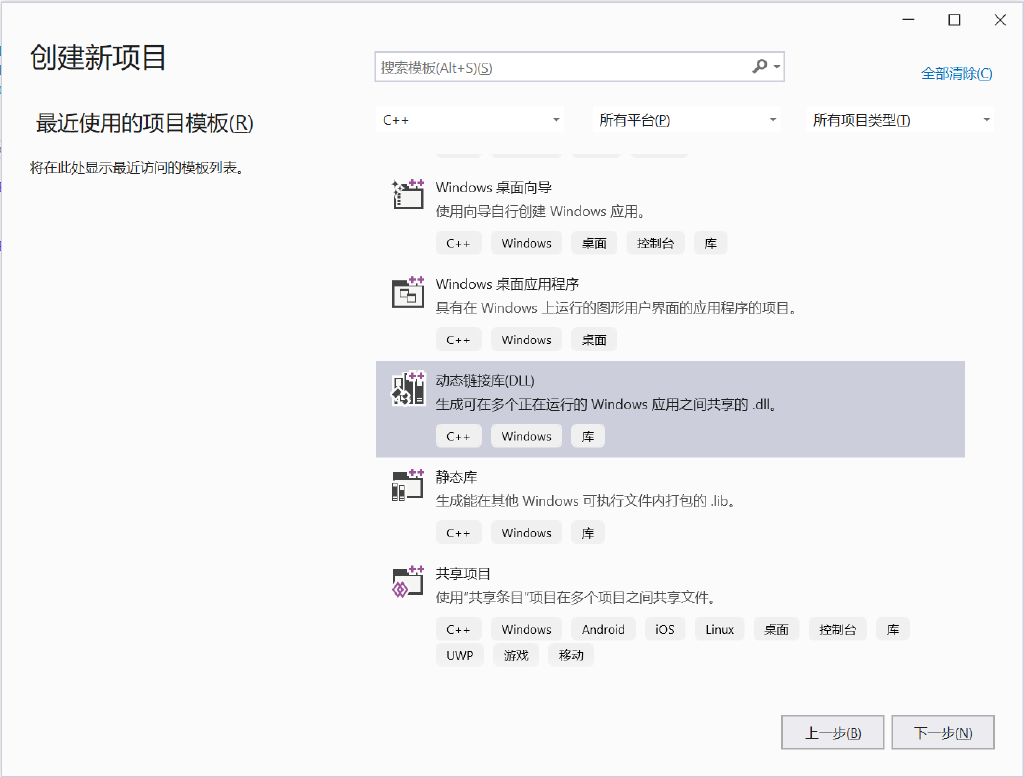The width and height of the screenshot is (1024, 777).
Task: Select the 共享项目 template icon
Action: point(407,581)
